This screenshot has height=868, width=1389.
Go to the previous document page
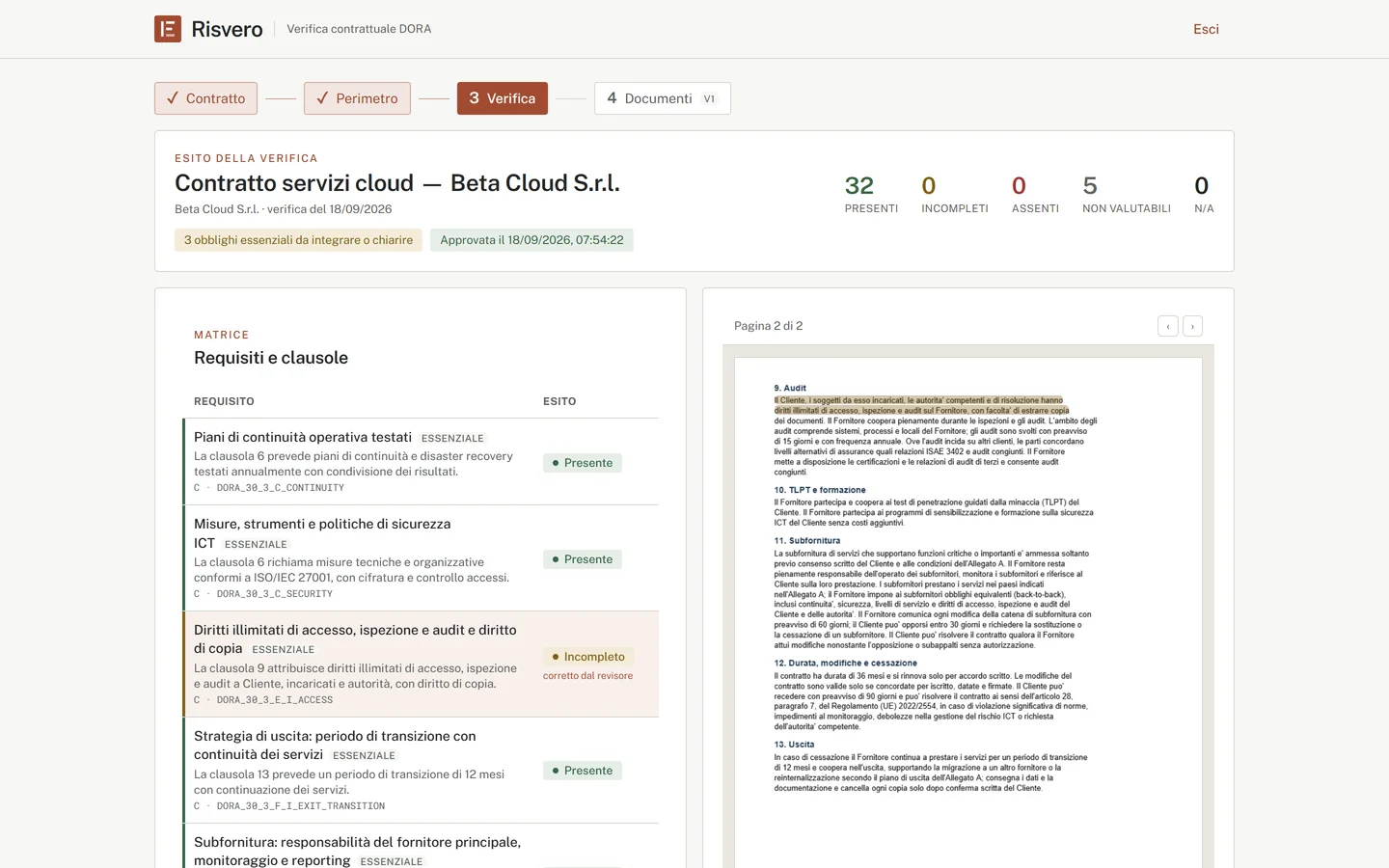pos(1168,326)
